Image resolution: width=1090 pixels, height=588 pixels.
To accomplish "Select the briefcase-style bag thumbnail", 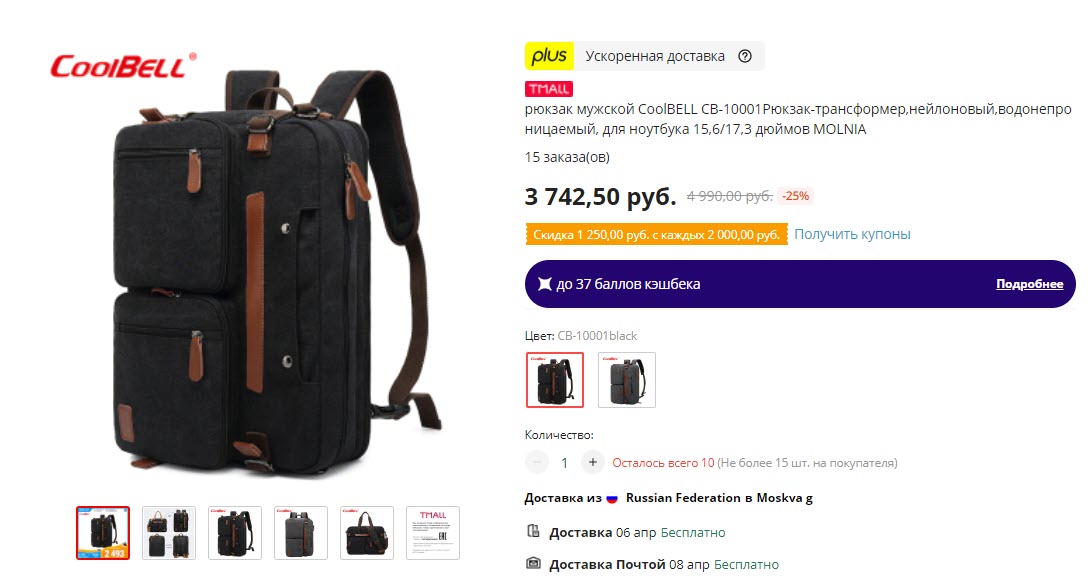I will tap(367, 533).
